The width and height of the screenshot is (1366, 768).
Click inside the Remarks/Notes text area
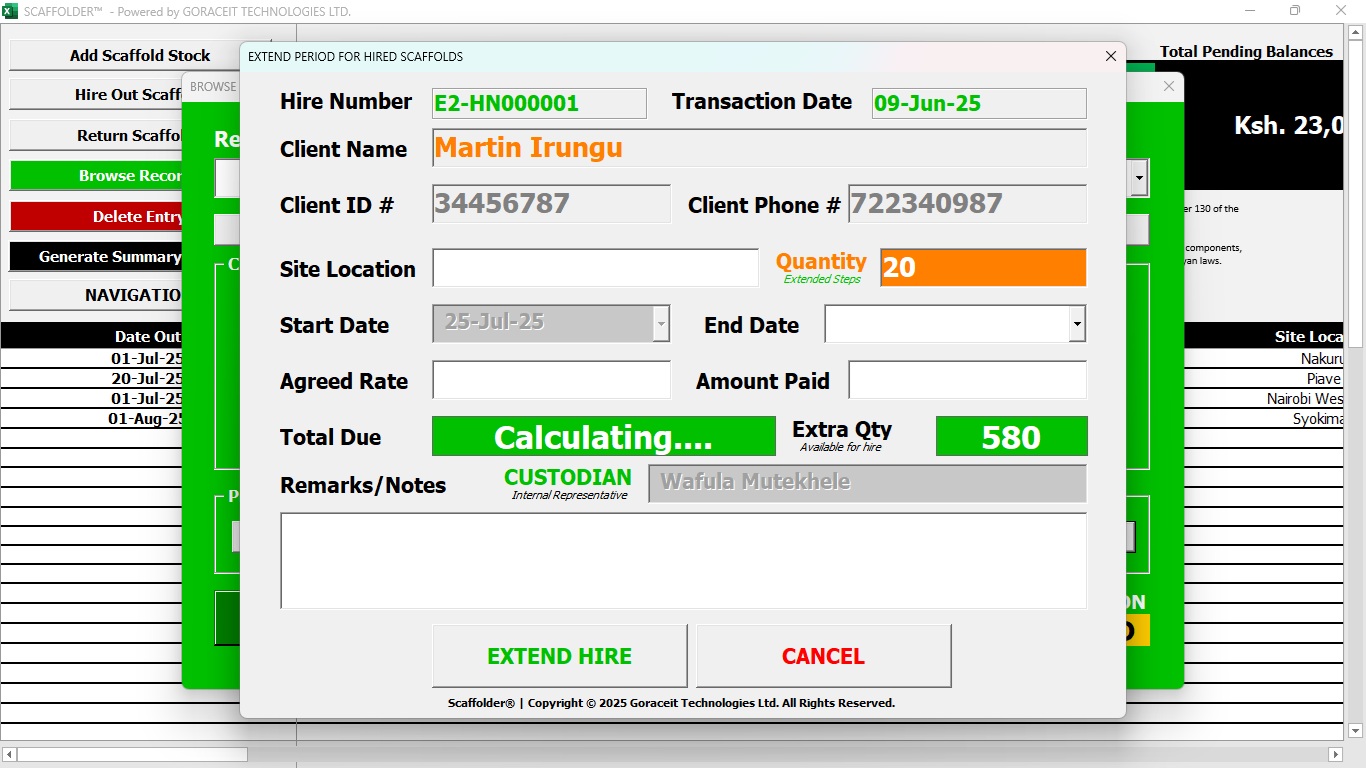click(x=683, y=561)
